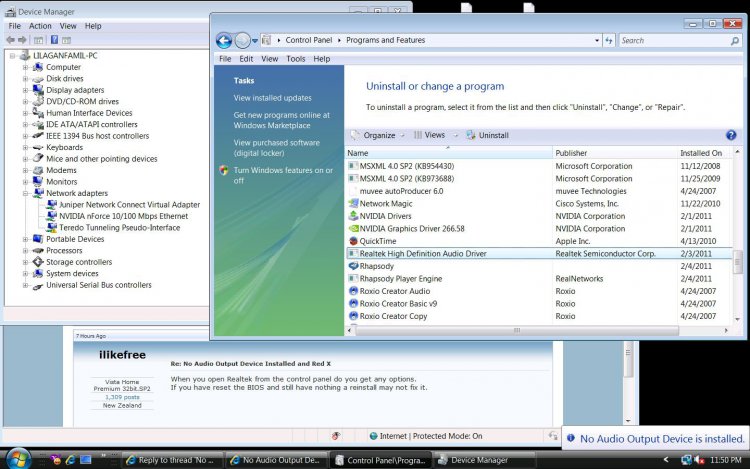The height and width of the screenshot is (469, 750).
Task: Open the recent pages dropdown beside Forward
Action: 255,41
